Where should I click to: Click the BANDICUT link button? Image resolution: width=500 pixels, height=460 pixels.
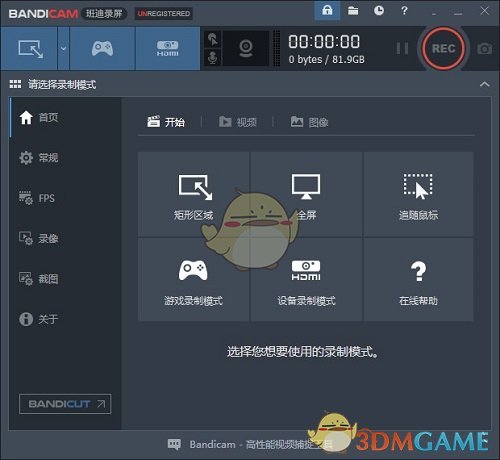point(65,404)
